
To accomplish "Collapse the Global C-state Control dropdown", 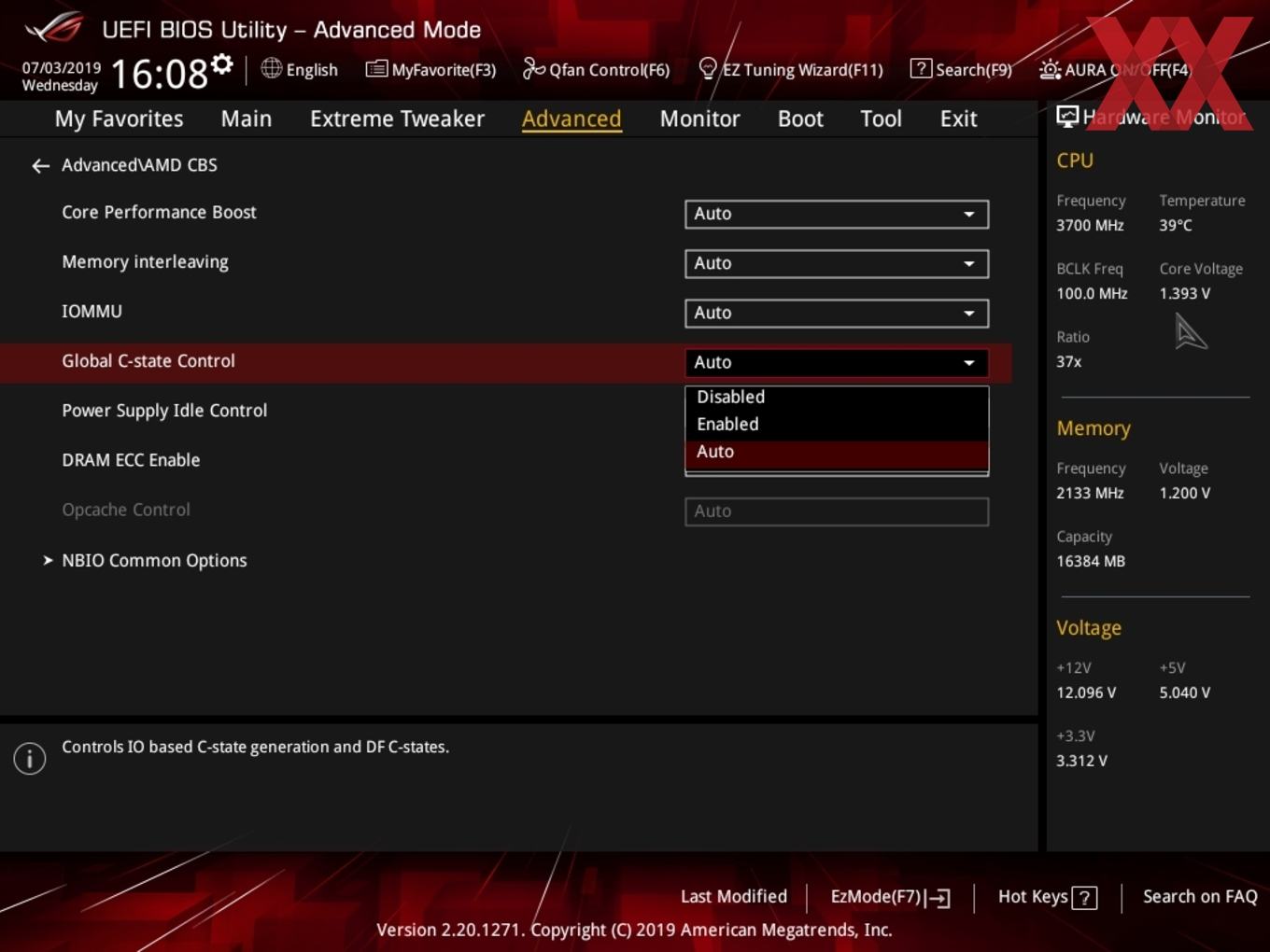I will pos(837,362).
